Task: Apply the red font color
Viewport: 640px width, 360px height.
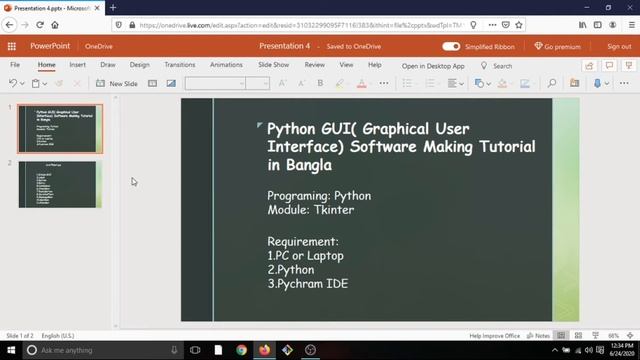Action: (361, 83)
